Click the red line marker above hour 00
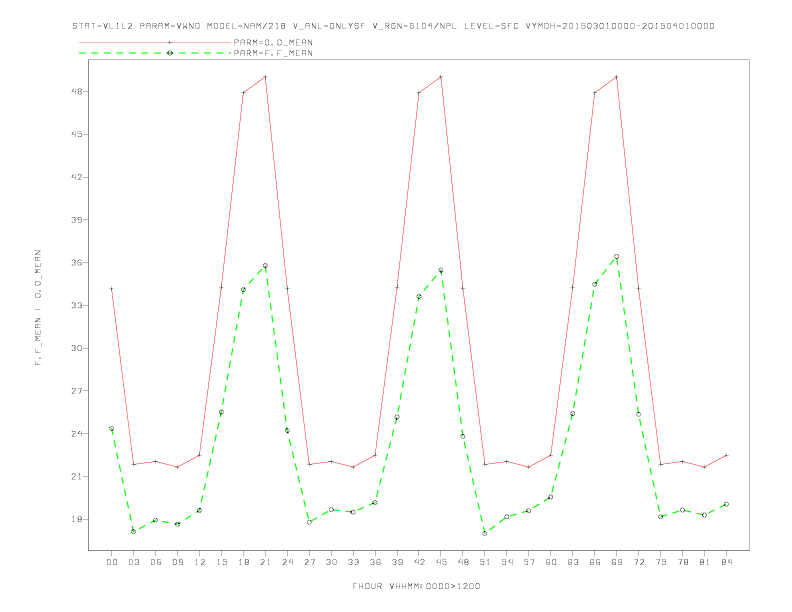This screenshot has height=612, width=792. pyautogui.click(x=112, y=289)
